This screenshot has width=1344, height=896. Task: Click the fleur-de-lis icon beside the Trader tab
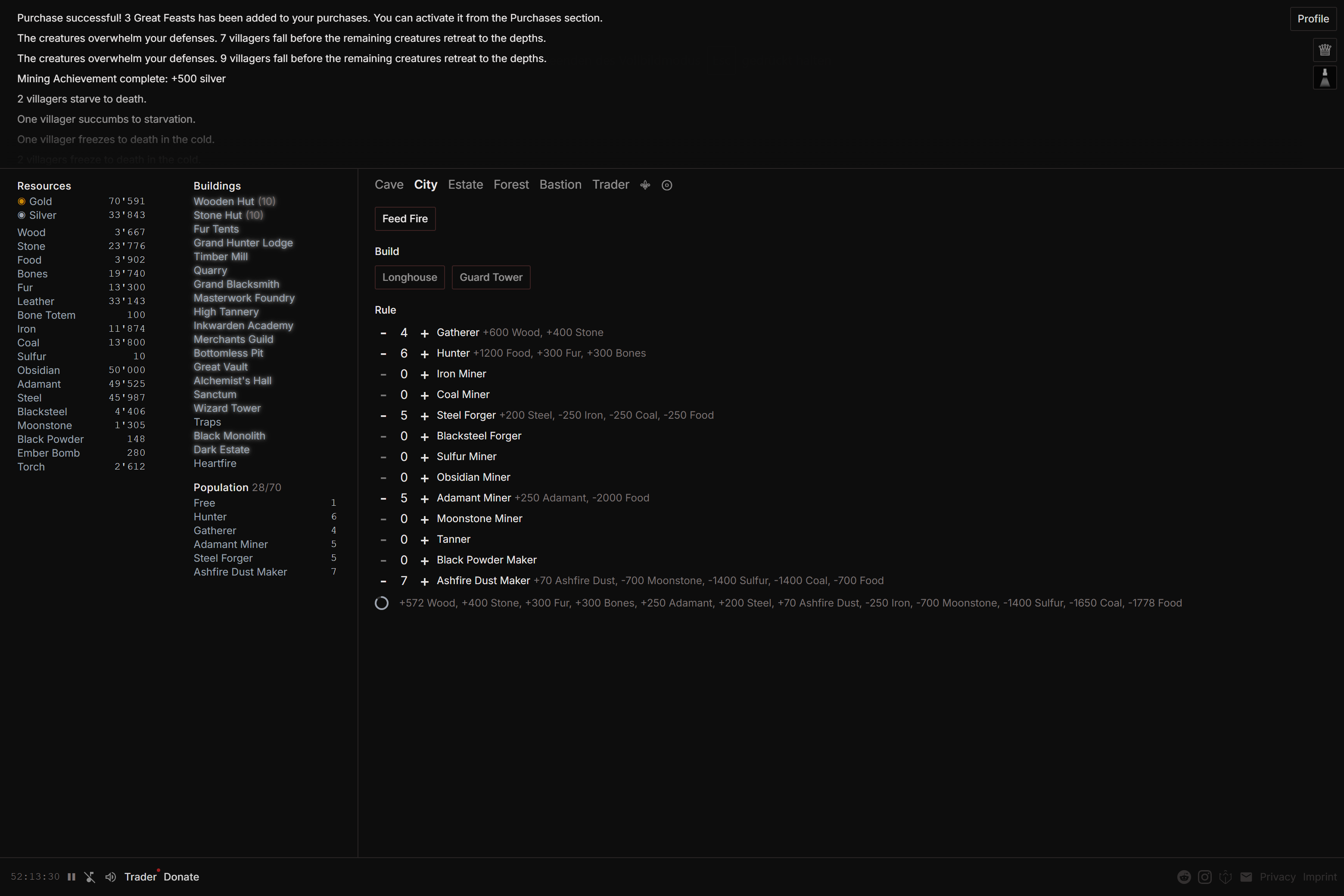[644, 184]
